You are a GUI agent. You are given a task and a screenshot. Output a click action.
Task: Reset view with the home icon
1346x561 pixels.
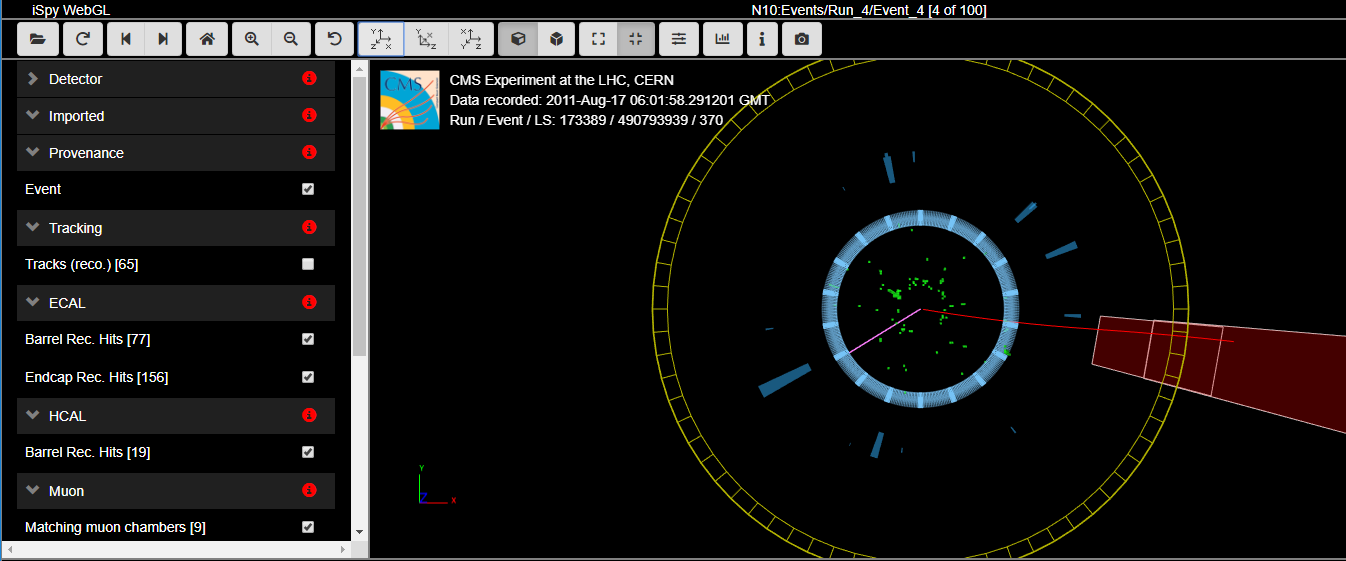point(207,39)
